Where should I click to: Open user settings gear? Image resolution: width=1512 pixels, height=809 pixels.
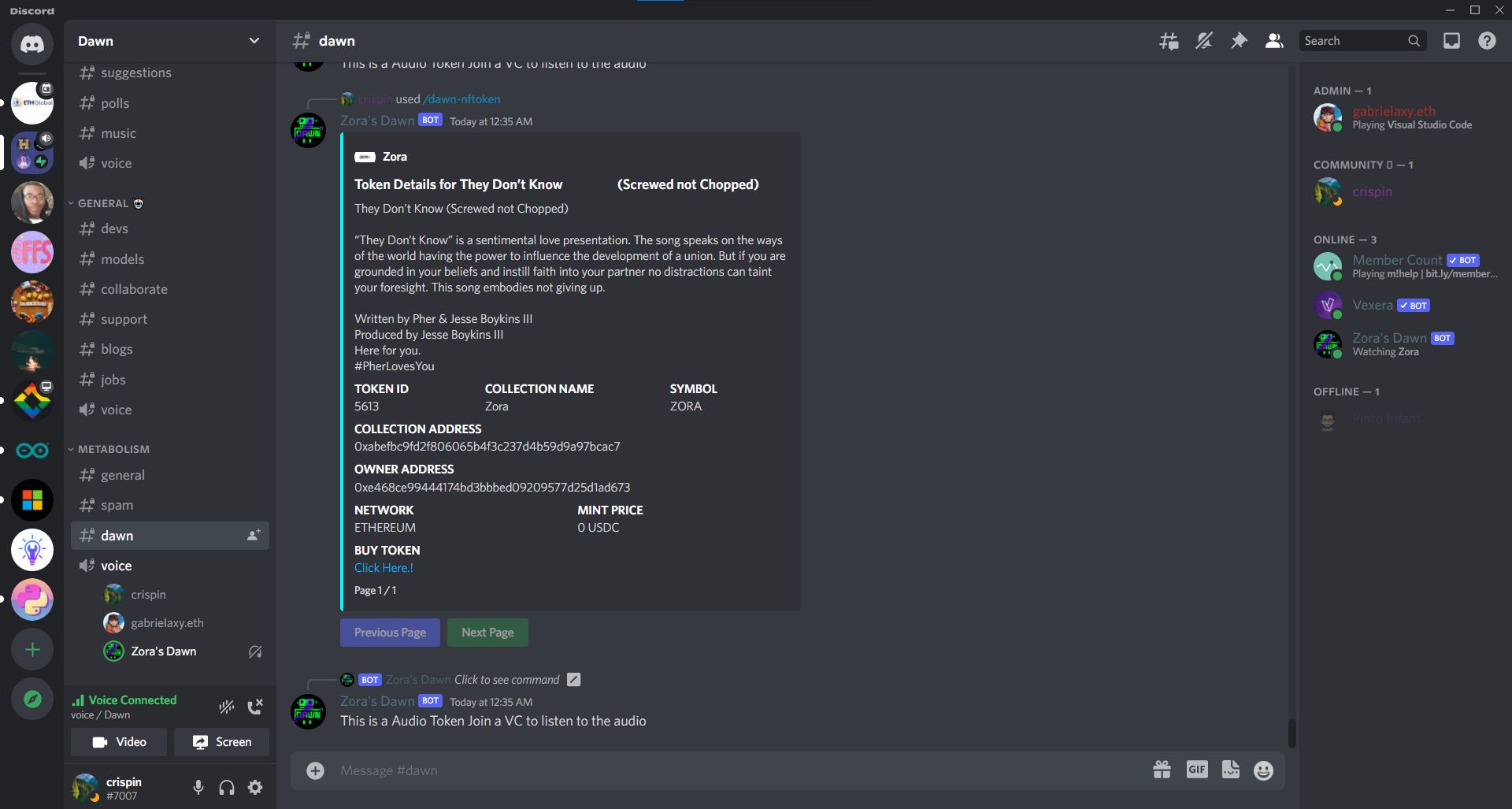tap(255, 787)
